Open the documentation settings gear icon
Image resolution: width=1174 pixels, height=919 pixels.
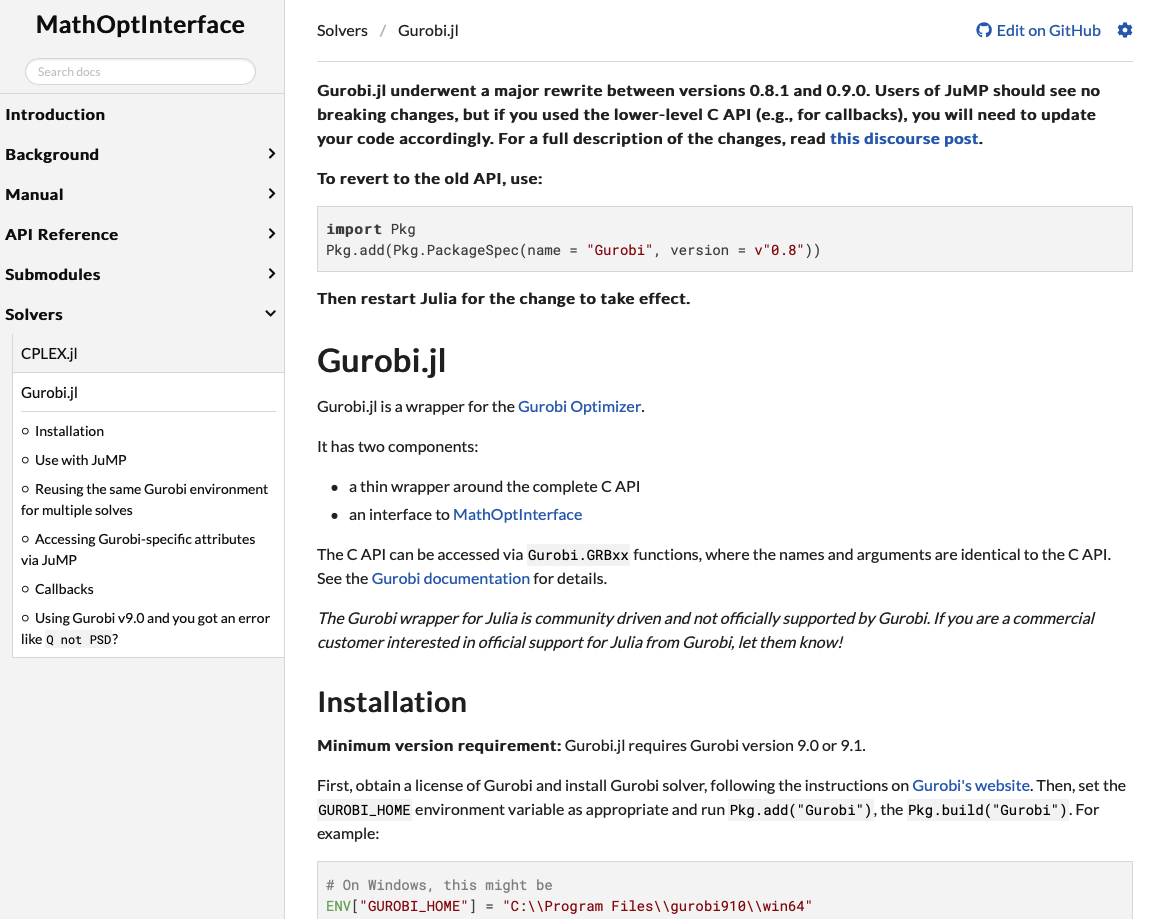click(x=1125, y=30)
